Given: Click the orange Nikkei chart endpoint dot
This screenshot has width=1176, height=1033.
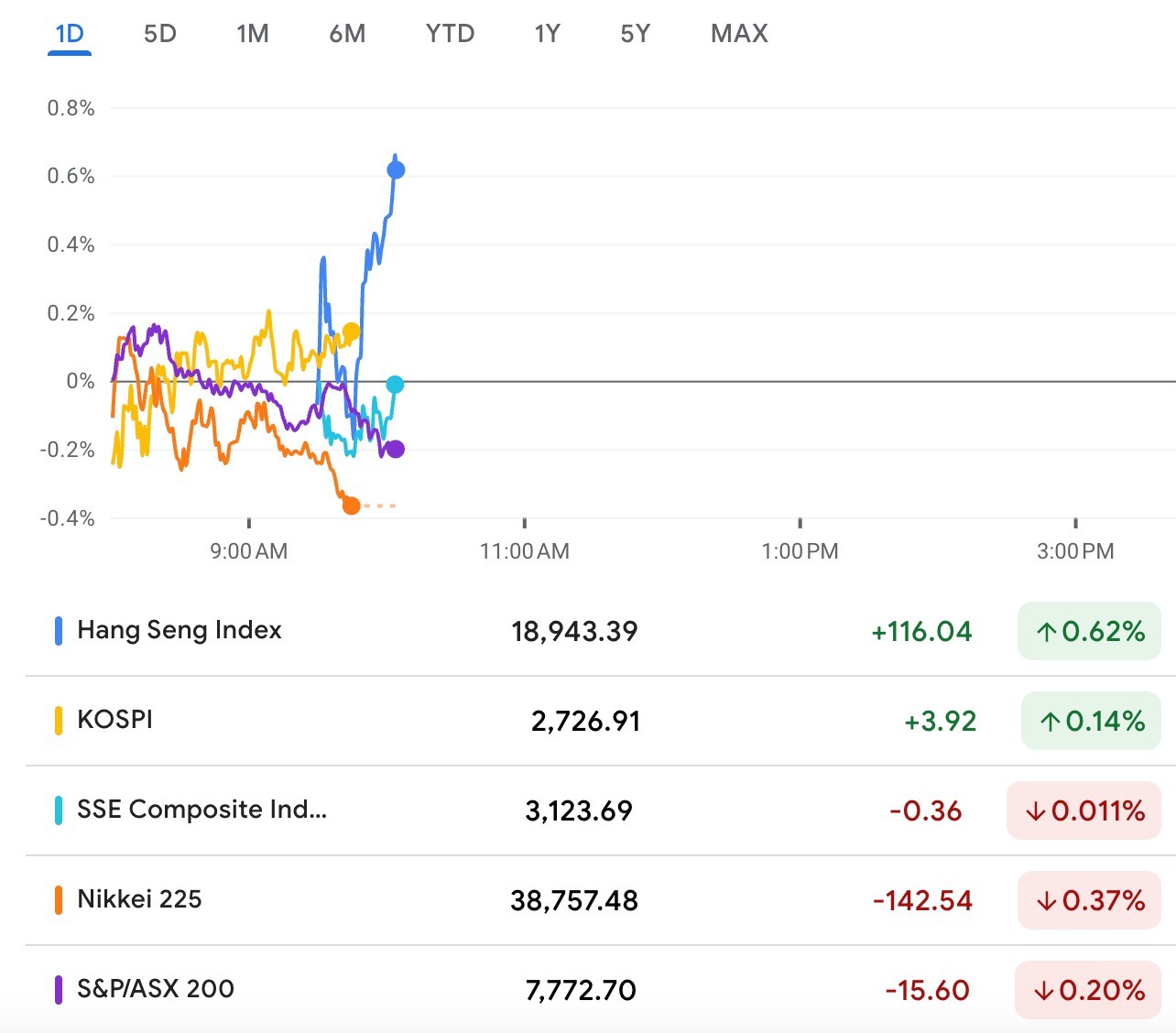Looking at the screenshot, I should [x=351, y=506].
